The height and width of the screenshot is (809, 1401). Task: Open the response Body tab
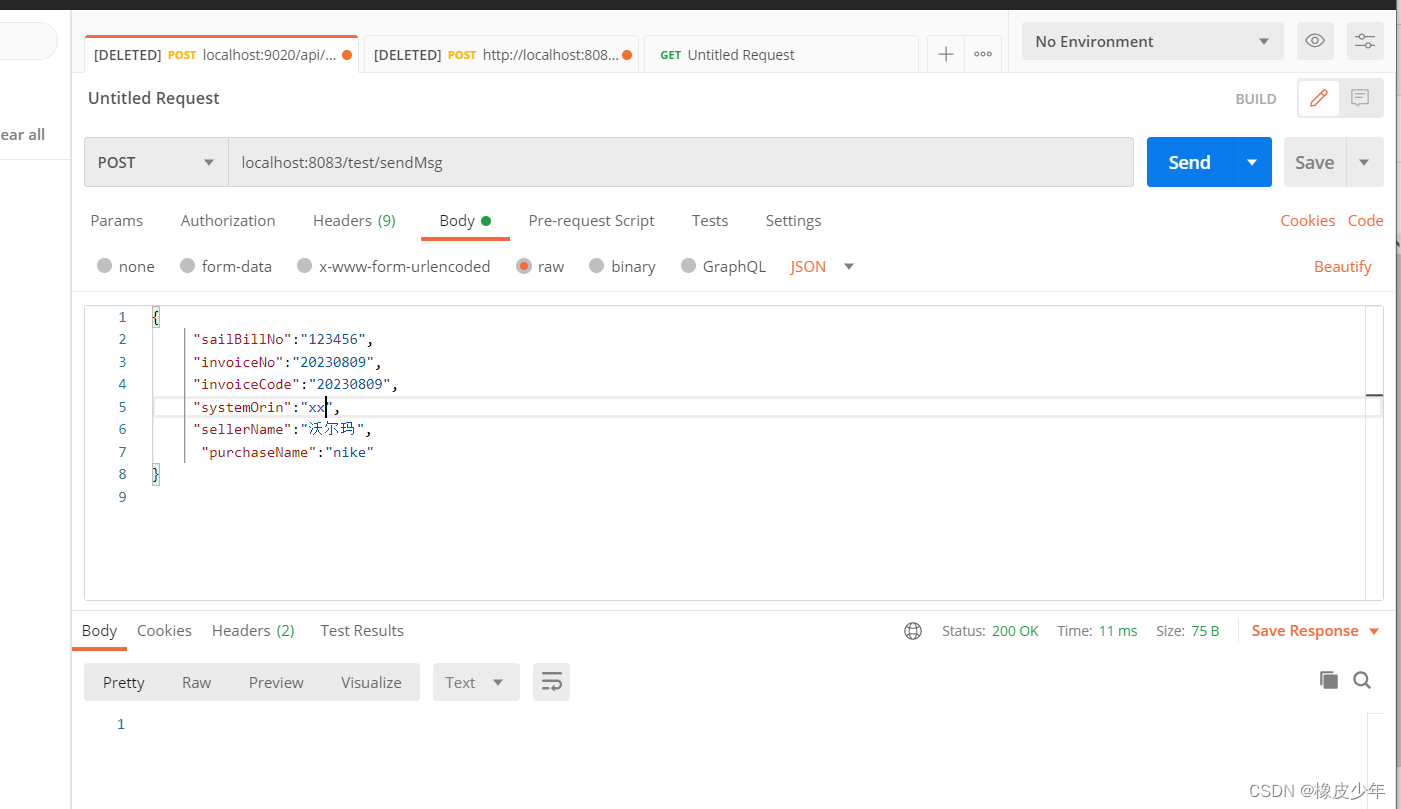point(99,630)
